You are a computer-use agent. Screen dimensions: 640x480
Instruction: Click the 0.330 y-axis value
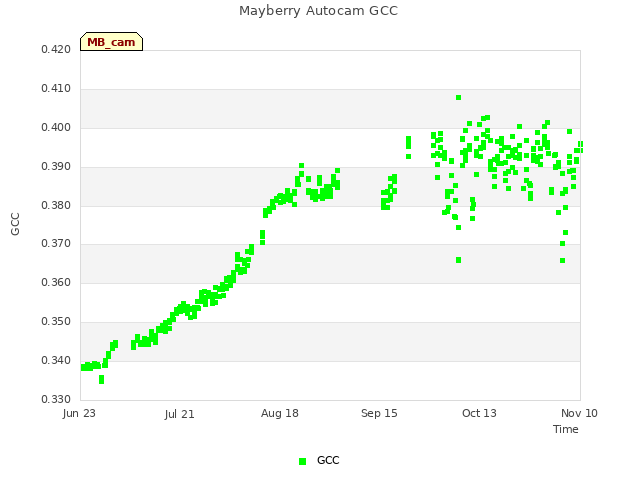tap(56, 399)
